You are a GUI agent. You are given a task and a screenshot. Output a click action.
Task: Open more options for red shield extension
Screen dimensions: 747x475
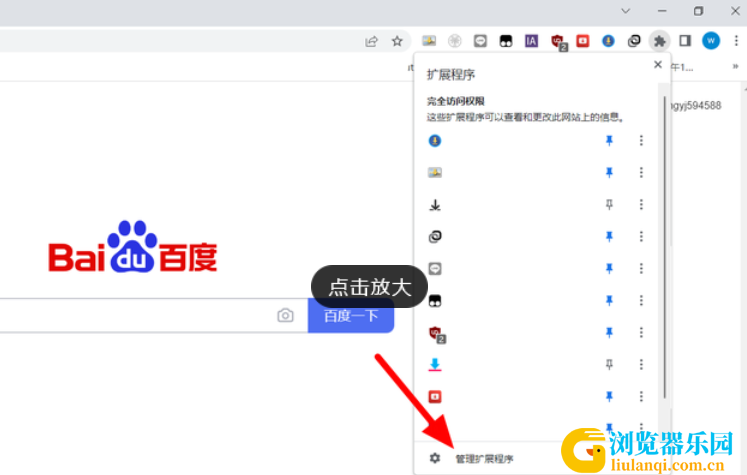tap(641, 333)
